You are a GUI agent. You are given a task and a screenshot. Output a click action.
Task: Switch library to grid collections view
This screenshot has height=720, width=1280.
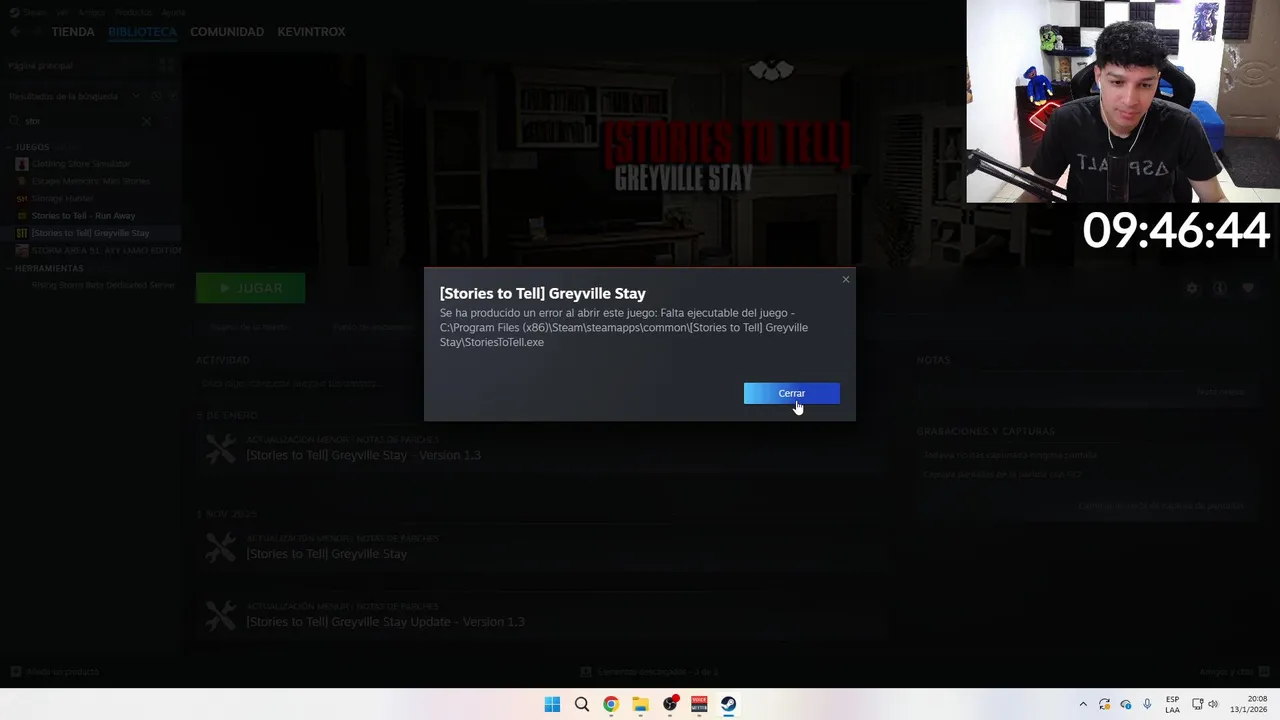click(x=166, y=65)
